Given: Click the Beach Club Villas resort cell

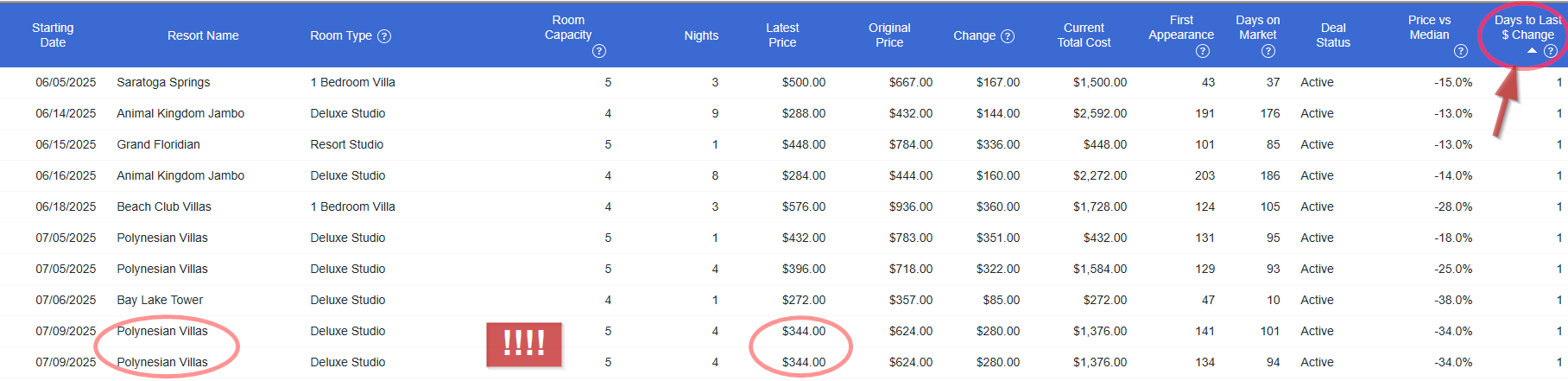Looking at the screenshot, I should tap(164, 207).
